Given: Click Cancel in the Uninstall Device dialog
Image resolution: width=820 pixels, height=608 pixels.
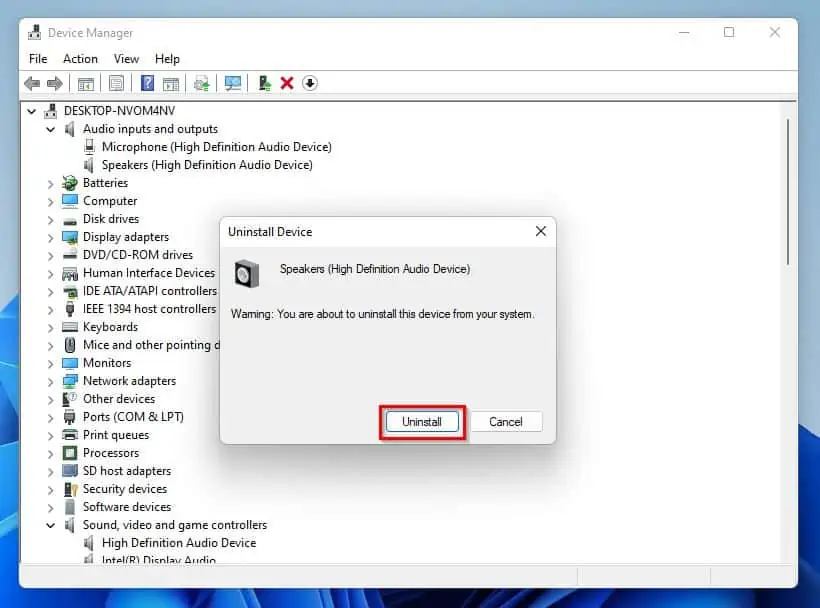Looking at the screenshot, I should coord(506,421).
